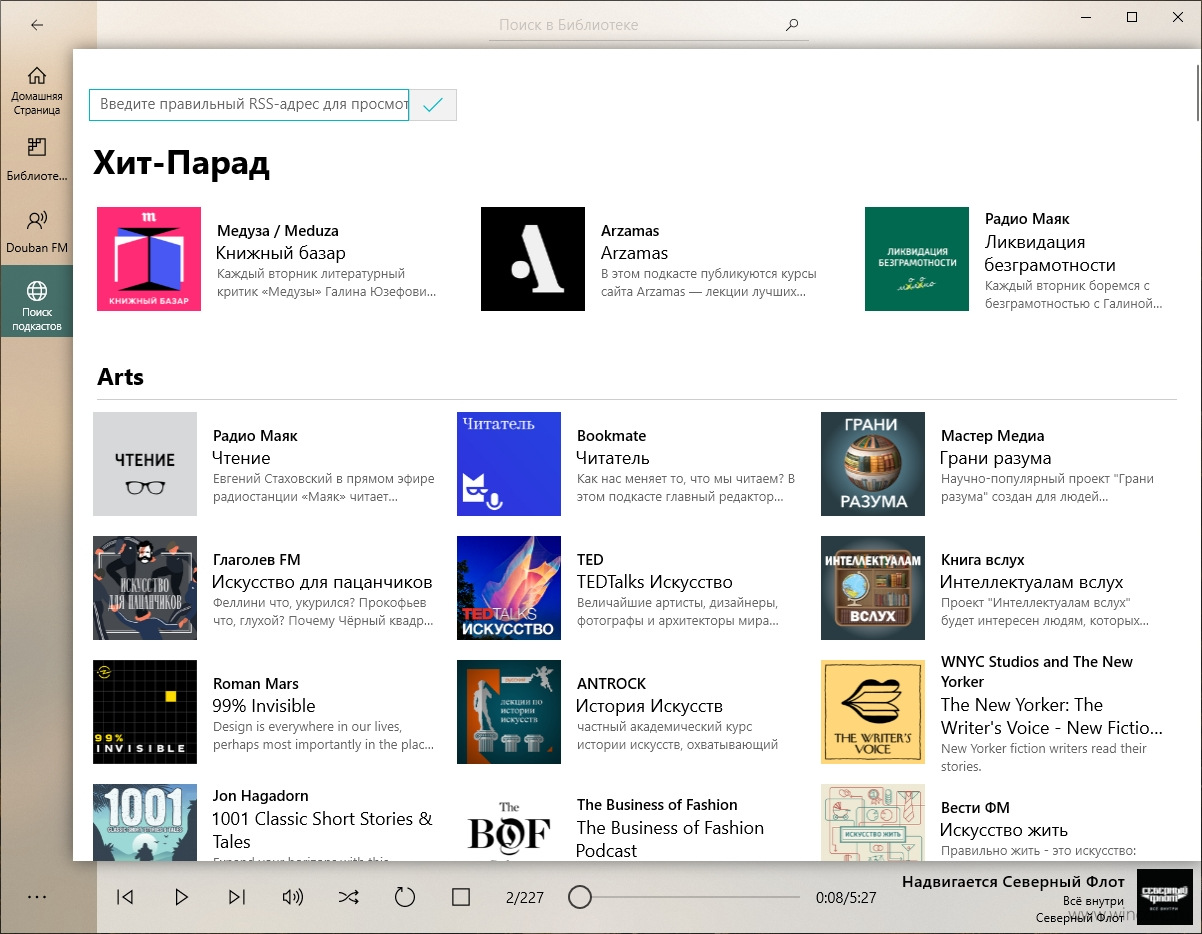Maximize the application window

1132,16
